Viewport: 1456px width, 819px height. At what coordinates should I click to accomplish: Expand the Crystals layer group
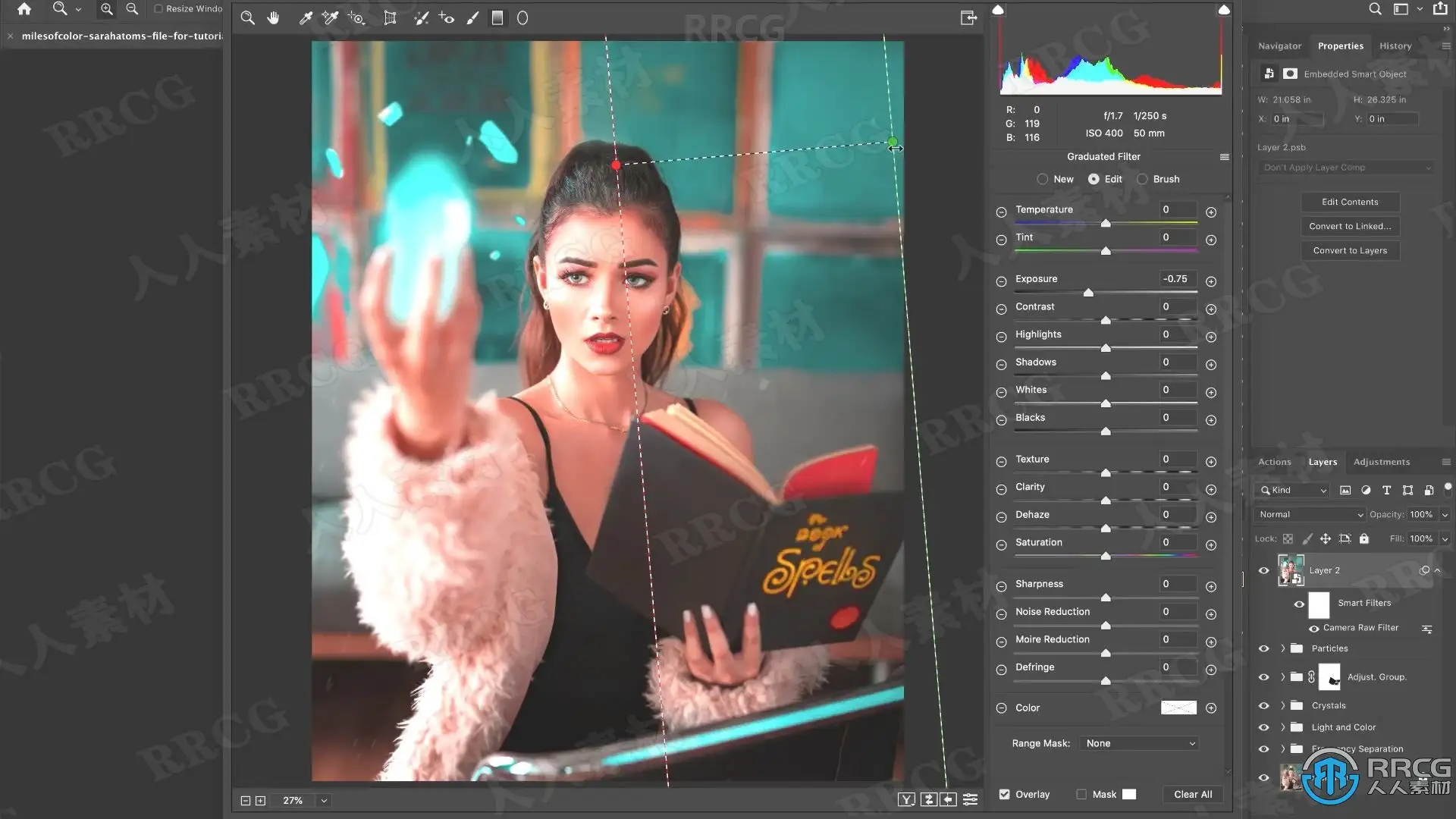pyautogui.click(x=1283, y=705)
